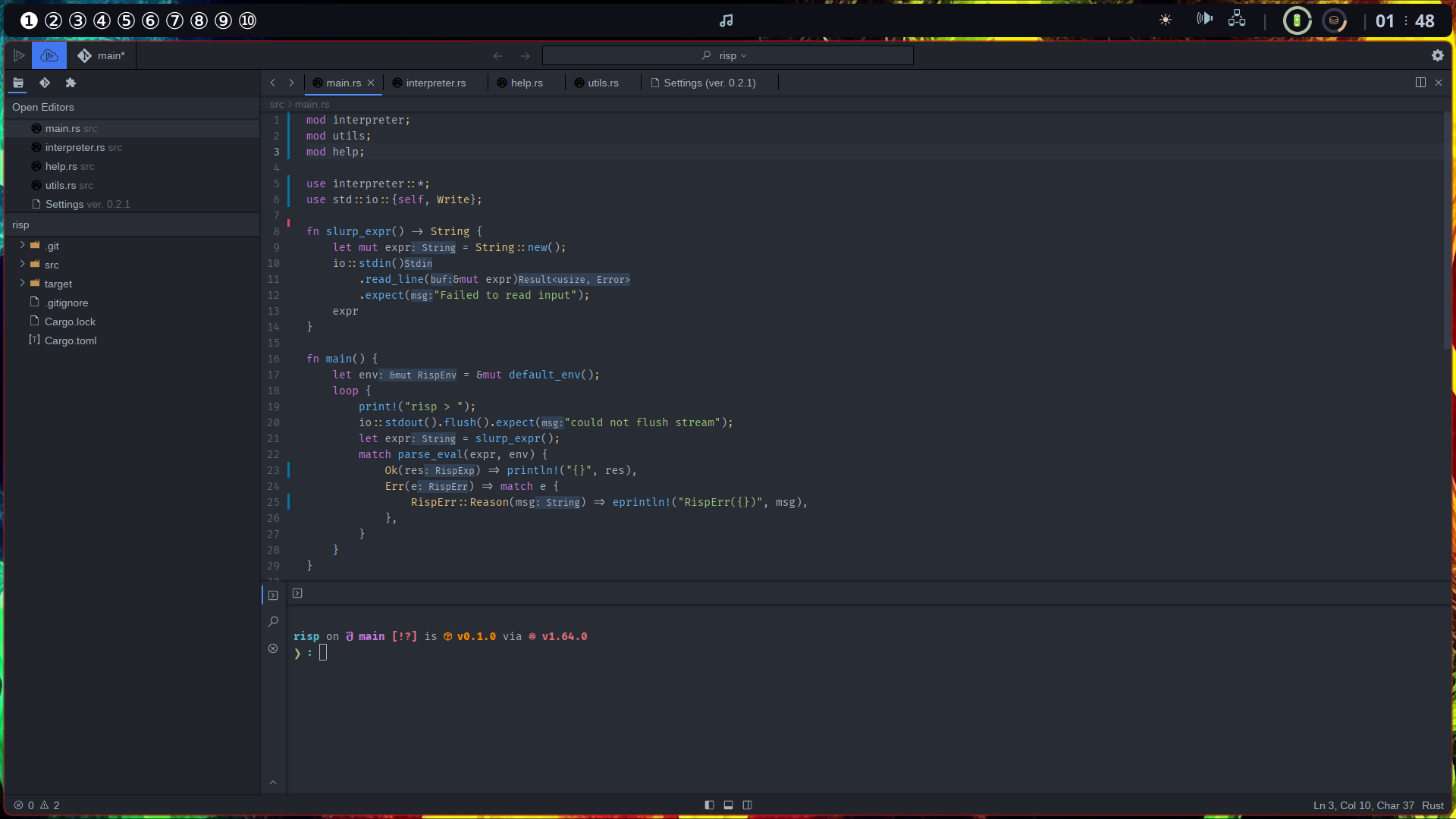
Task: Select interpreter.rs in Open Editors
Action: (x=132, y=147)
